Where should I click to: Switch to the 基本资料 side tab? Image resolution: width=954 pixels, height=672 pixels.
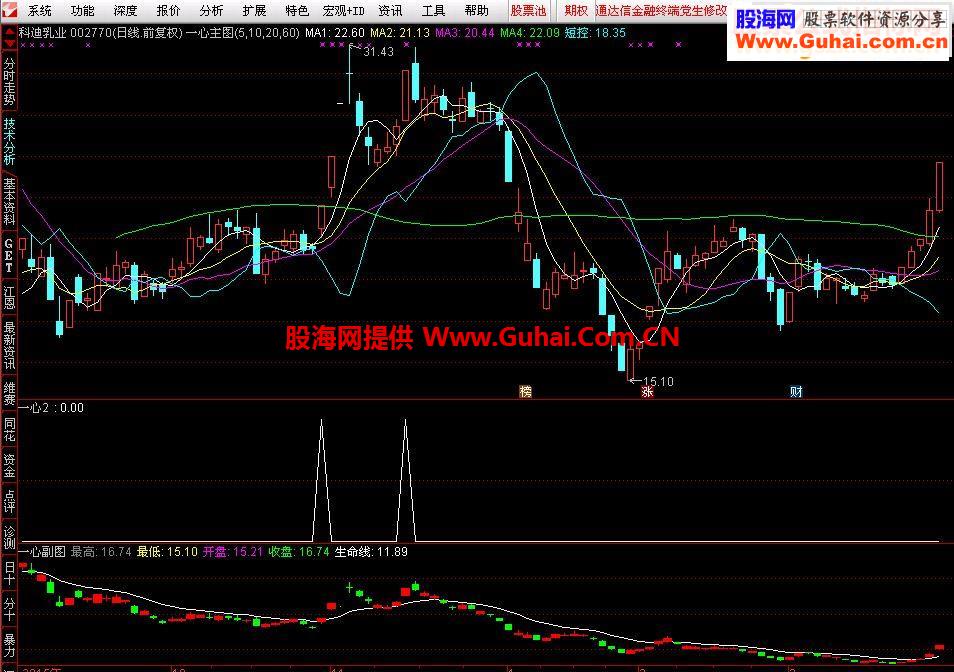pyautogui.click(x=9, y=201)
